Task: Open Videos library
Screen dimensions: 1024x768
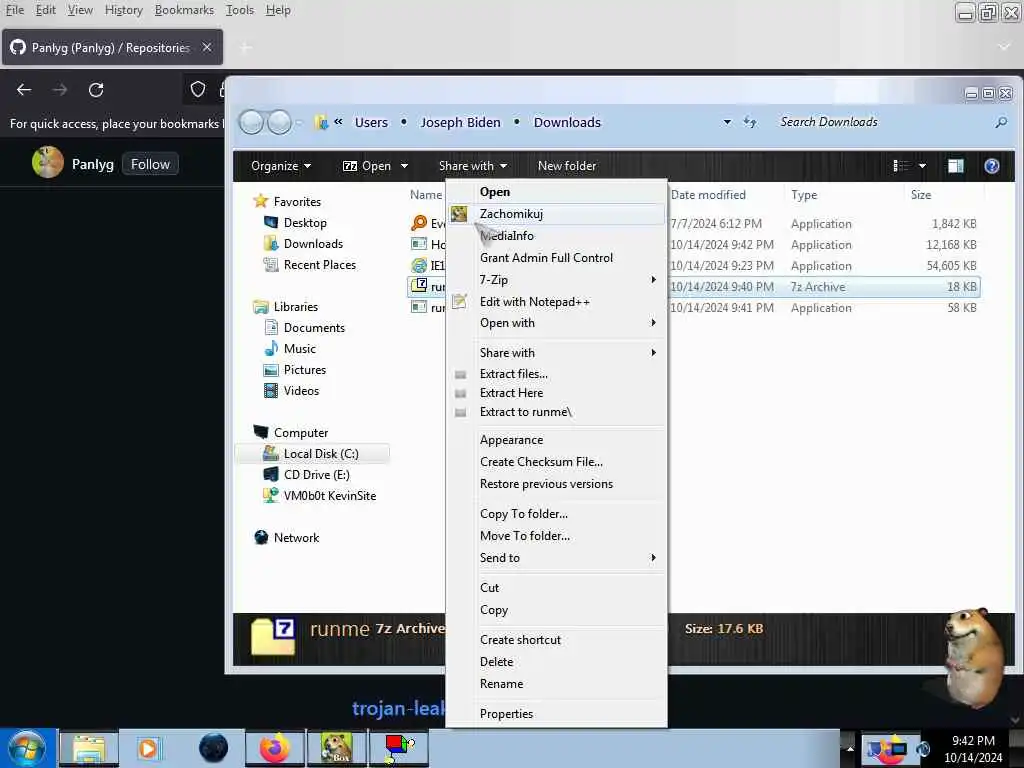Action: click(x=301, y=391)
